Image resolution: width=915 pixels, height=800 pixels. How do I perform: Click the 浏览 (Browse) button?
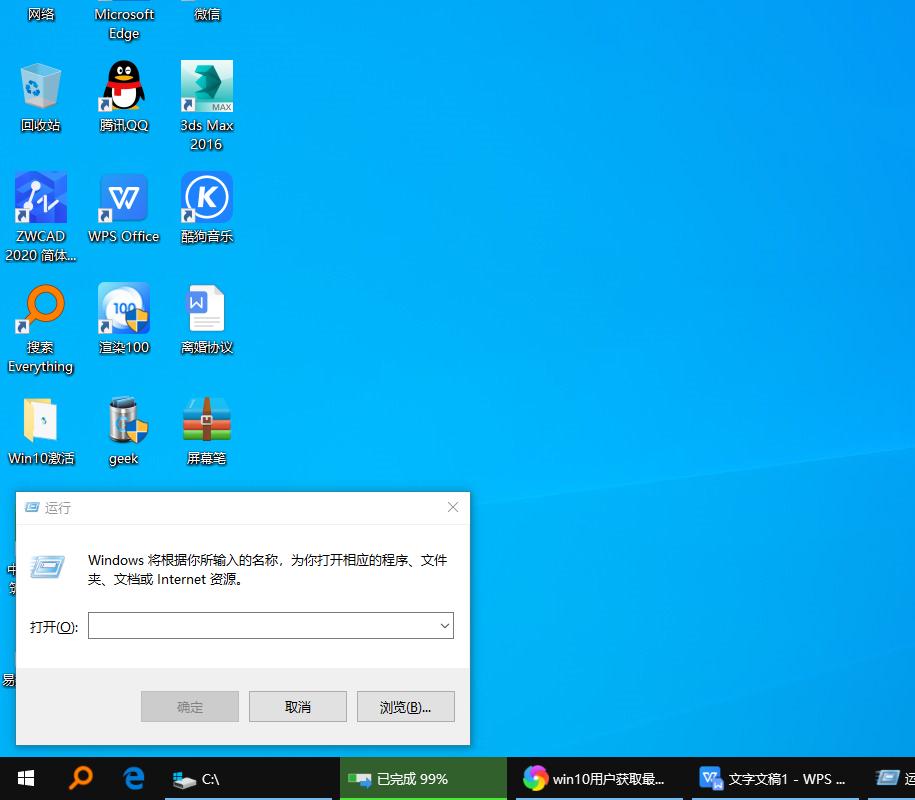point(405,706)
